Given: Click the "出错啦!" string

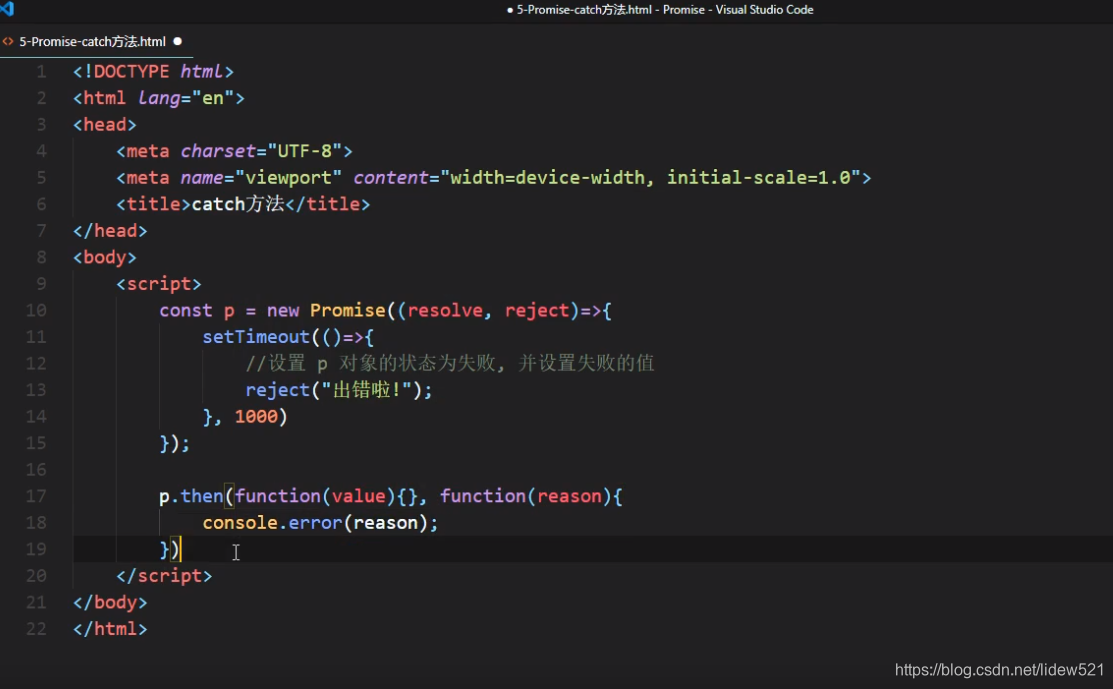Looking at the screenshot, I should (x=366, y=390).
